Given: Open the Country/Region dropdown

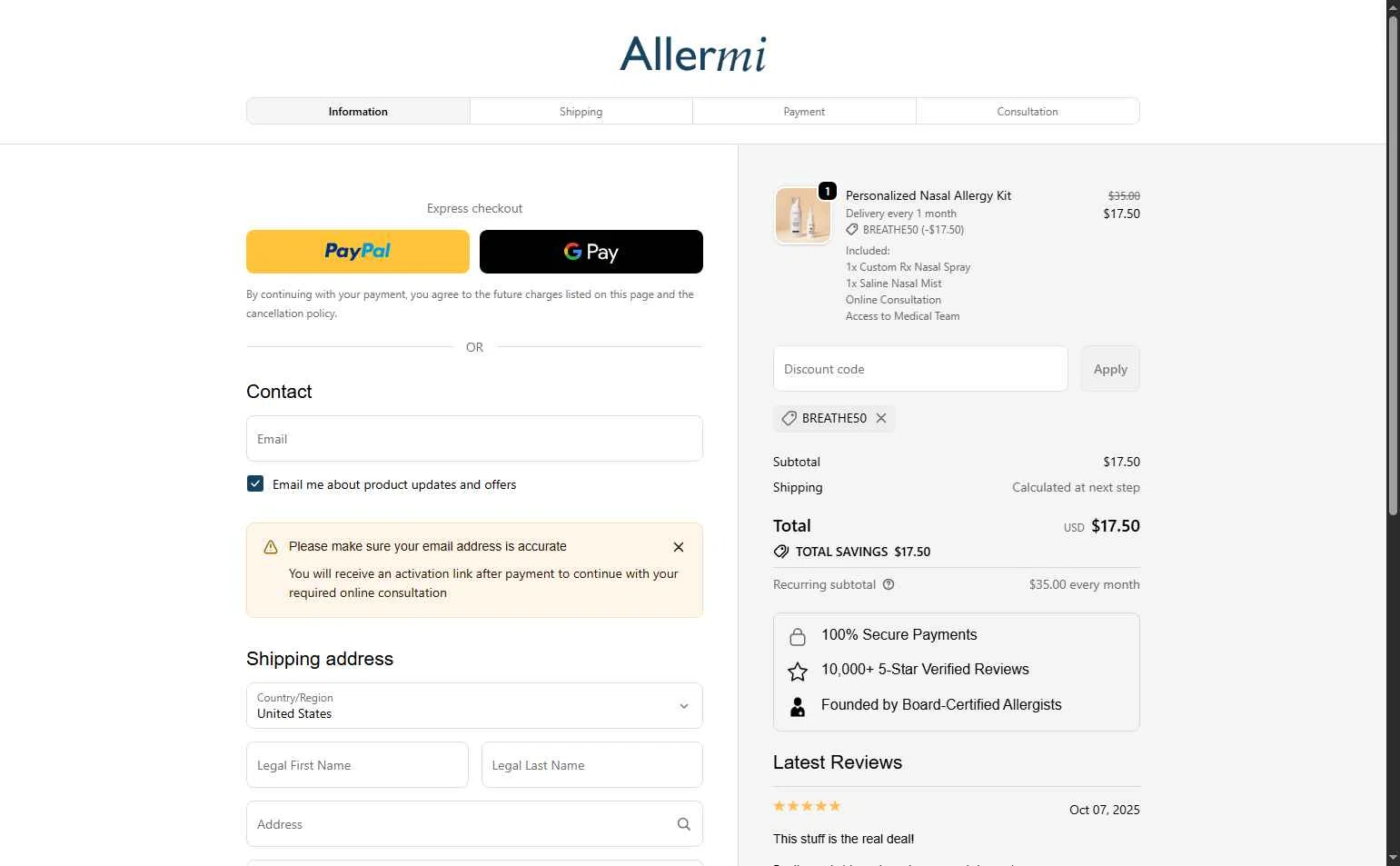Looking at the screenshot, I should (x=474, y=705).
